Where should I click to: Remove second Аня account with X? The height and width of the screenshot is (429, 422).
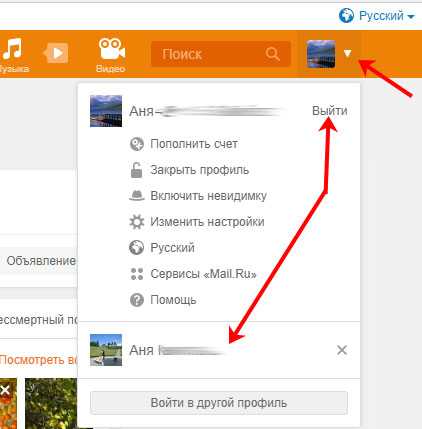coord(342,350)
